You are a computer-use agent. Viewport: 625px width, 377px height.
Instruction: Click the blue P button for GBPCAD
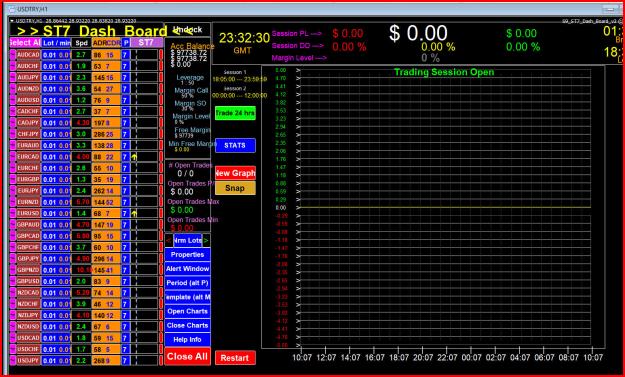coord(126,236)
